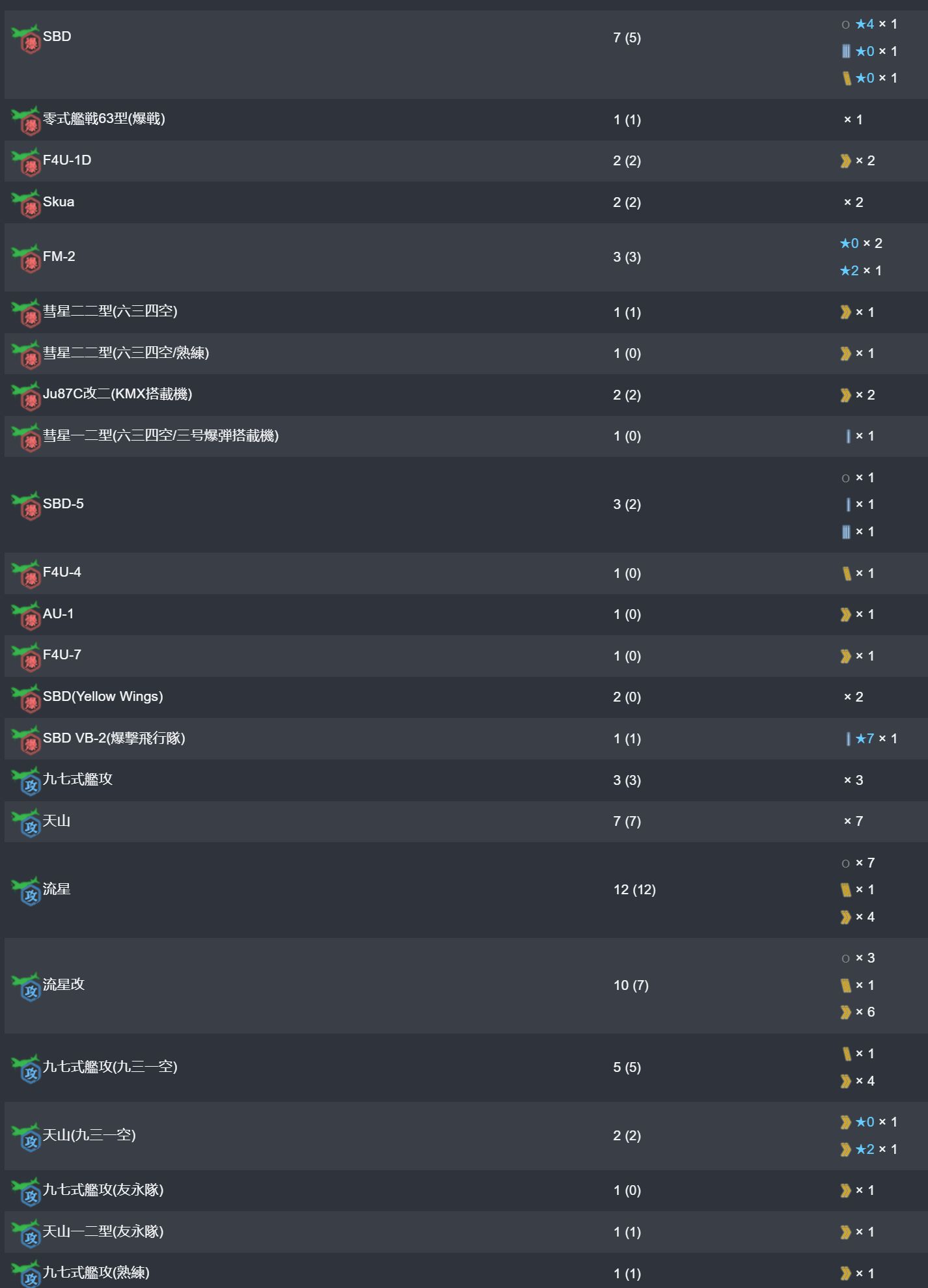928x1288 pixels.
Task: Click the blue bar proficiency icon for SBD VB-2
Action: (x=848, y=739)
